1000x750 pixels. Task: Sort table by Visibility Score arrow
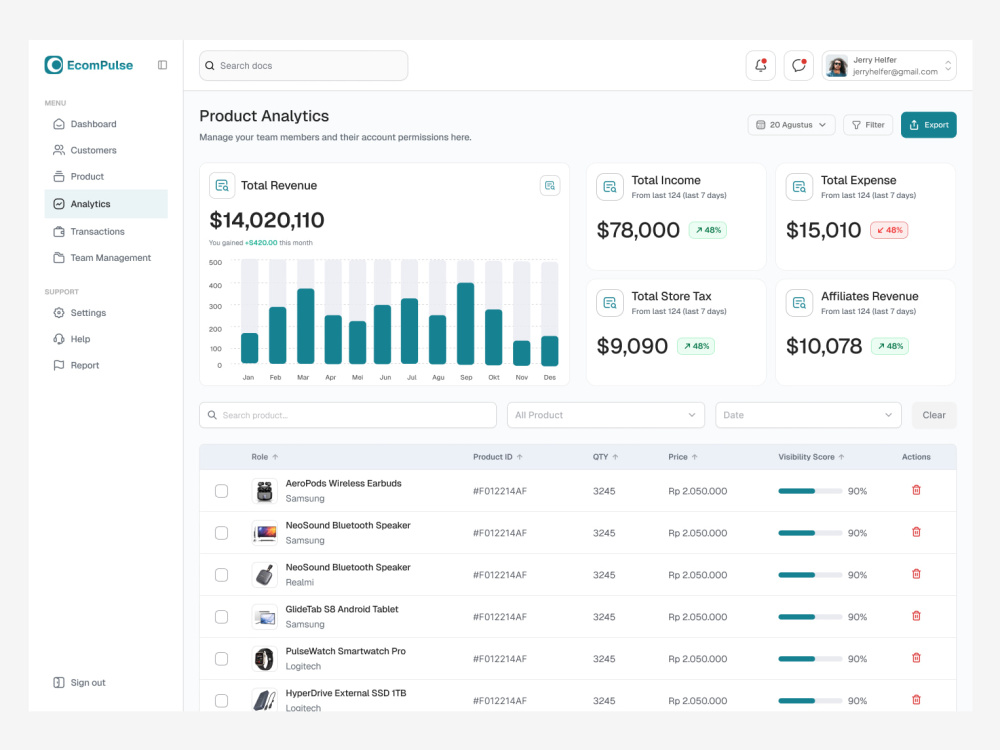(x=841, y=457)
